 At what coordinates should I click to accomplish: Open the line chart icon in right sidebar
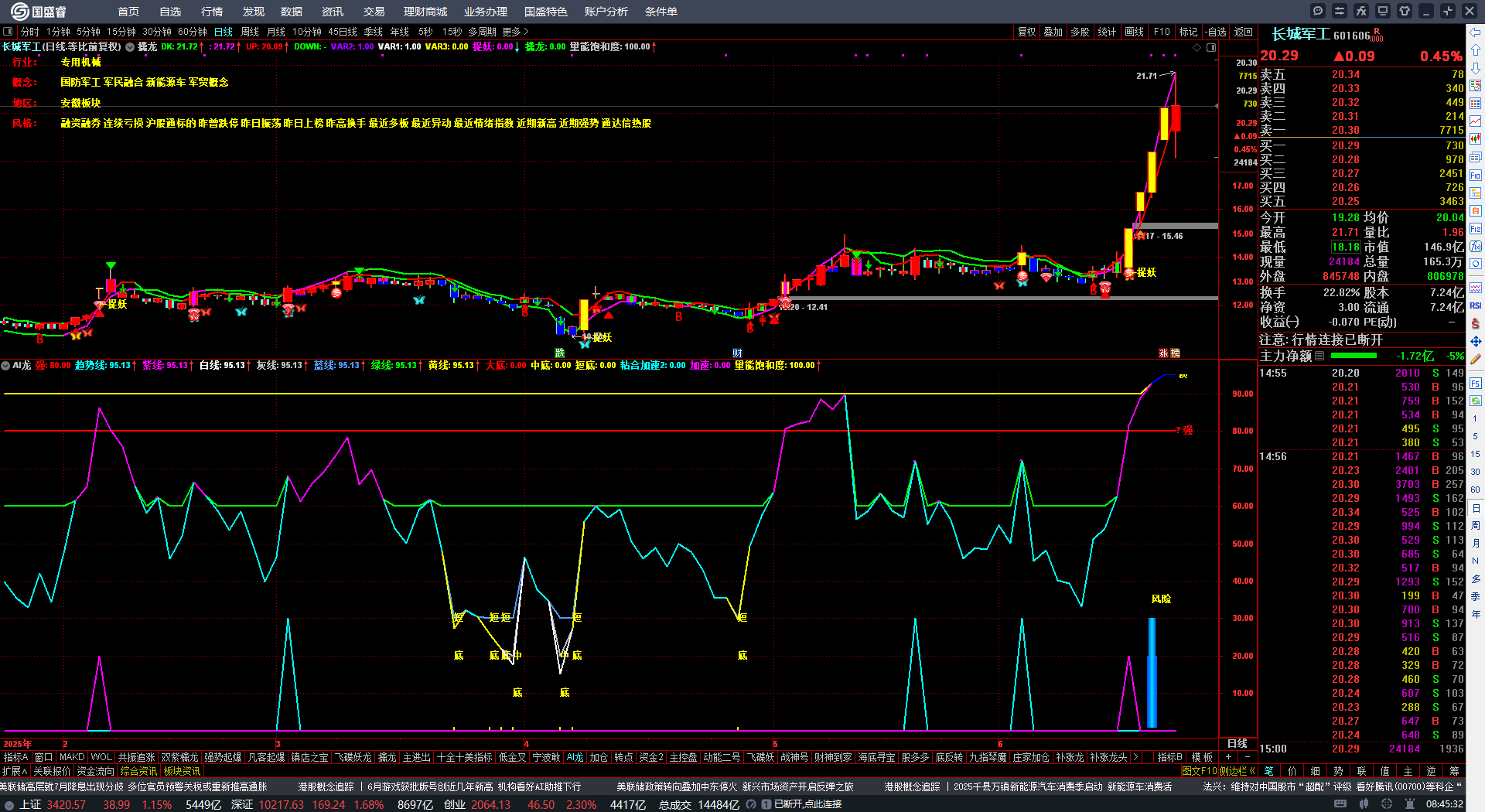click(1476, 121)
